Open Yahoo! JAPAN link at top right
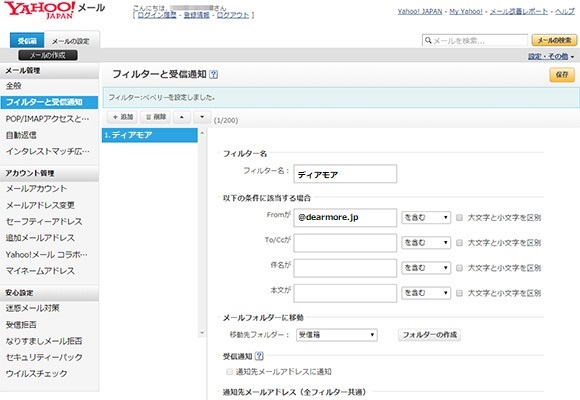The image size is (580, 400). [x=420, y=11]
